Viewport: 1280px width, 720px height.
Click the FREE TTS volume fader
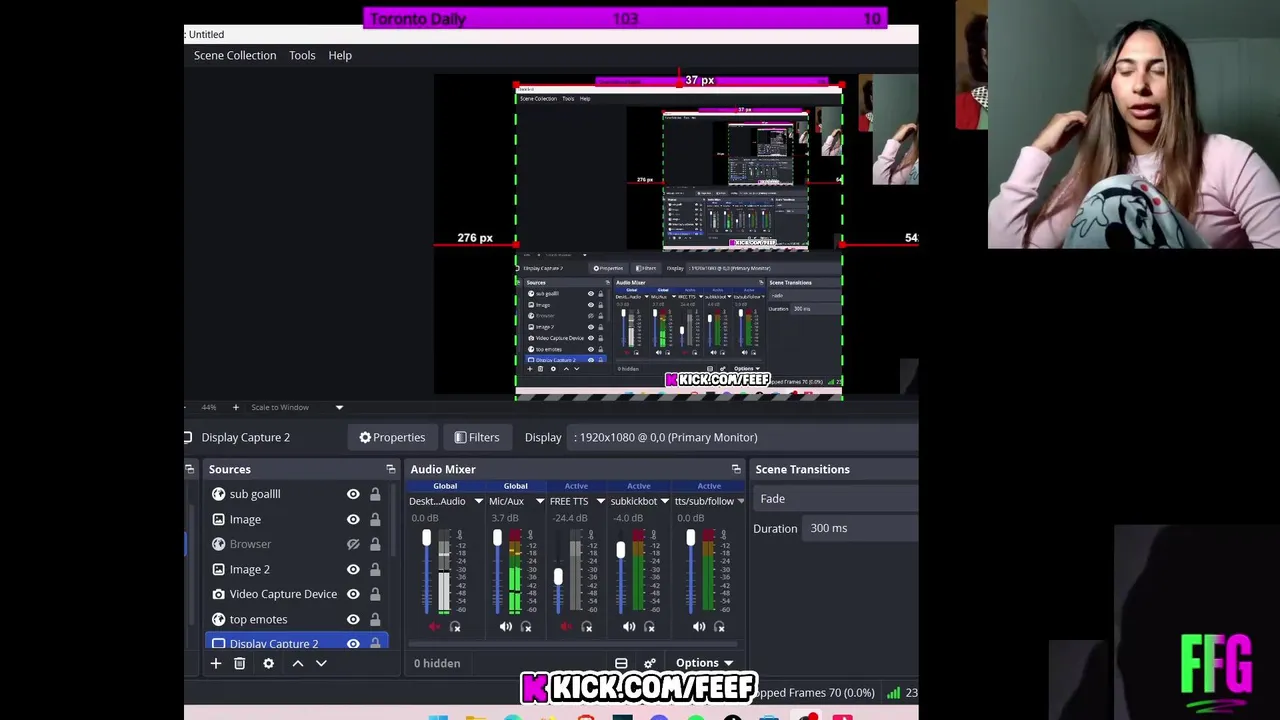click(x=558, y=576)
